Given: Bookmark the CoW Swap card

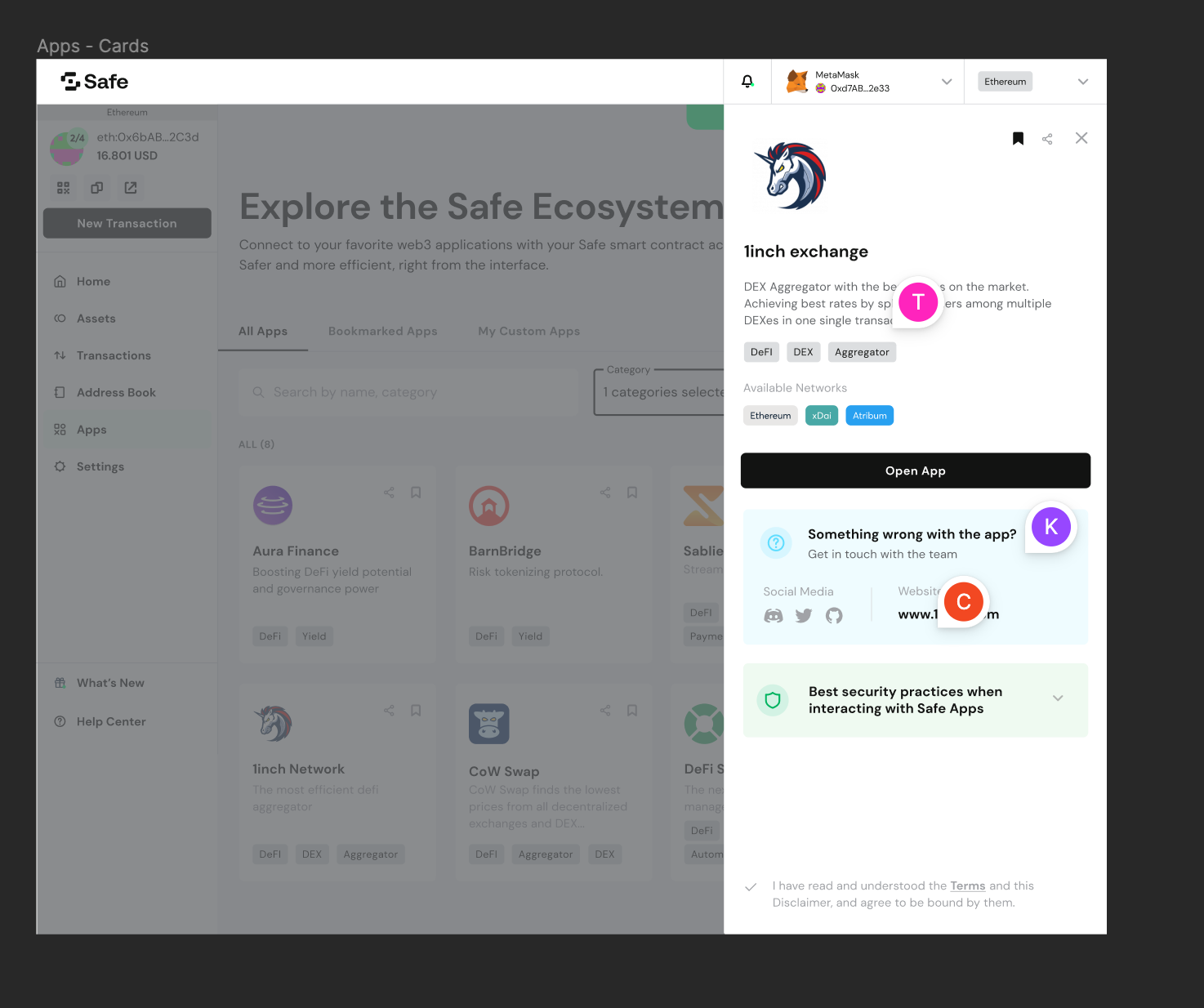Looking at the screenshot, I should click(x=632, y=711).
